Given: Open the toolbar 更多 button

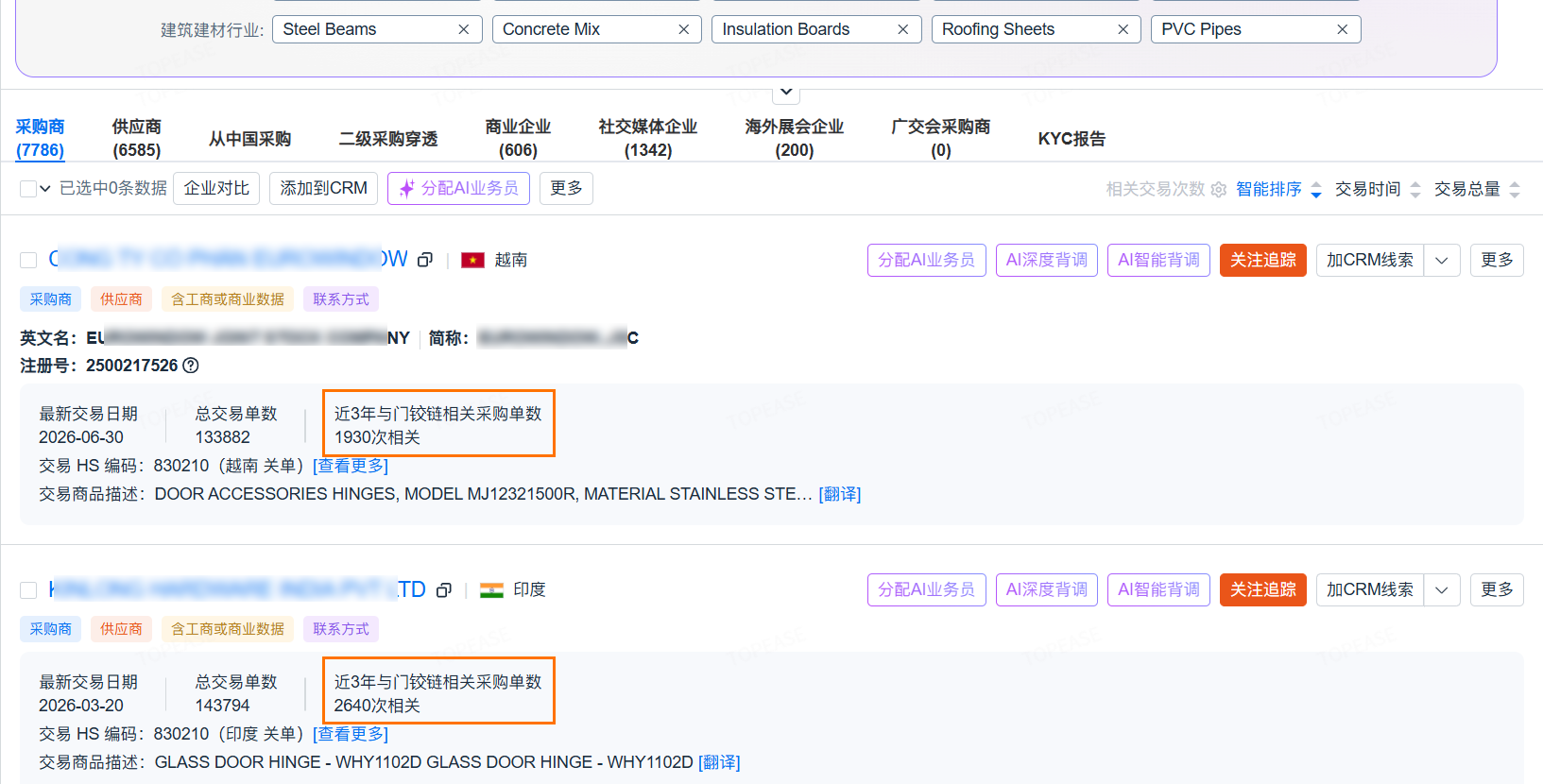Looking at the screenshot, I should pos(566,188).
